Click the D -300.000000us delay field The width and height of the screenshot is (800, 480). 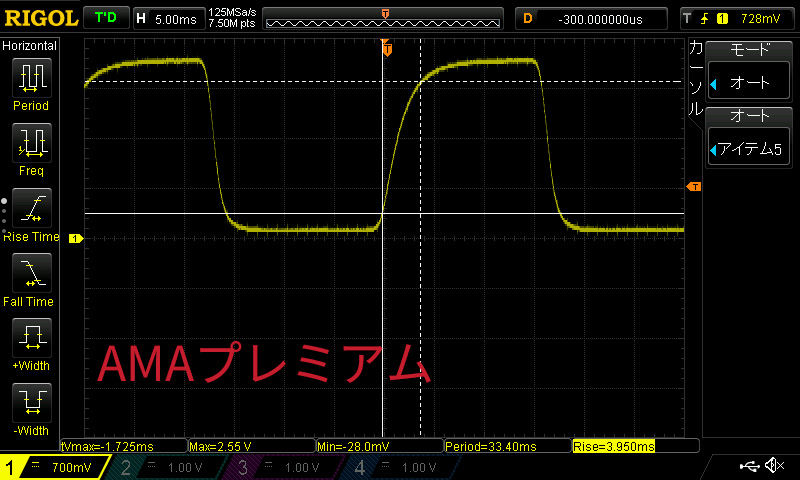pos(591,19)
